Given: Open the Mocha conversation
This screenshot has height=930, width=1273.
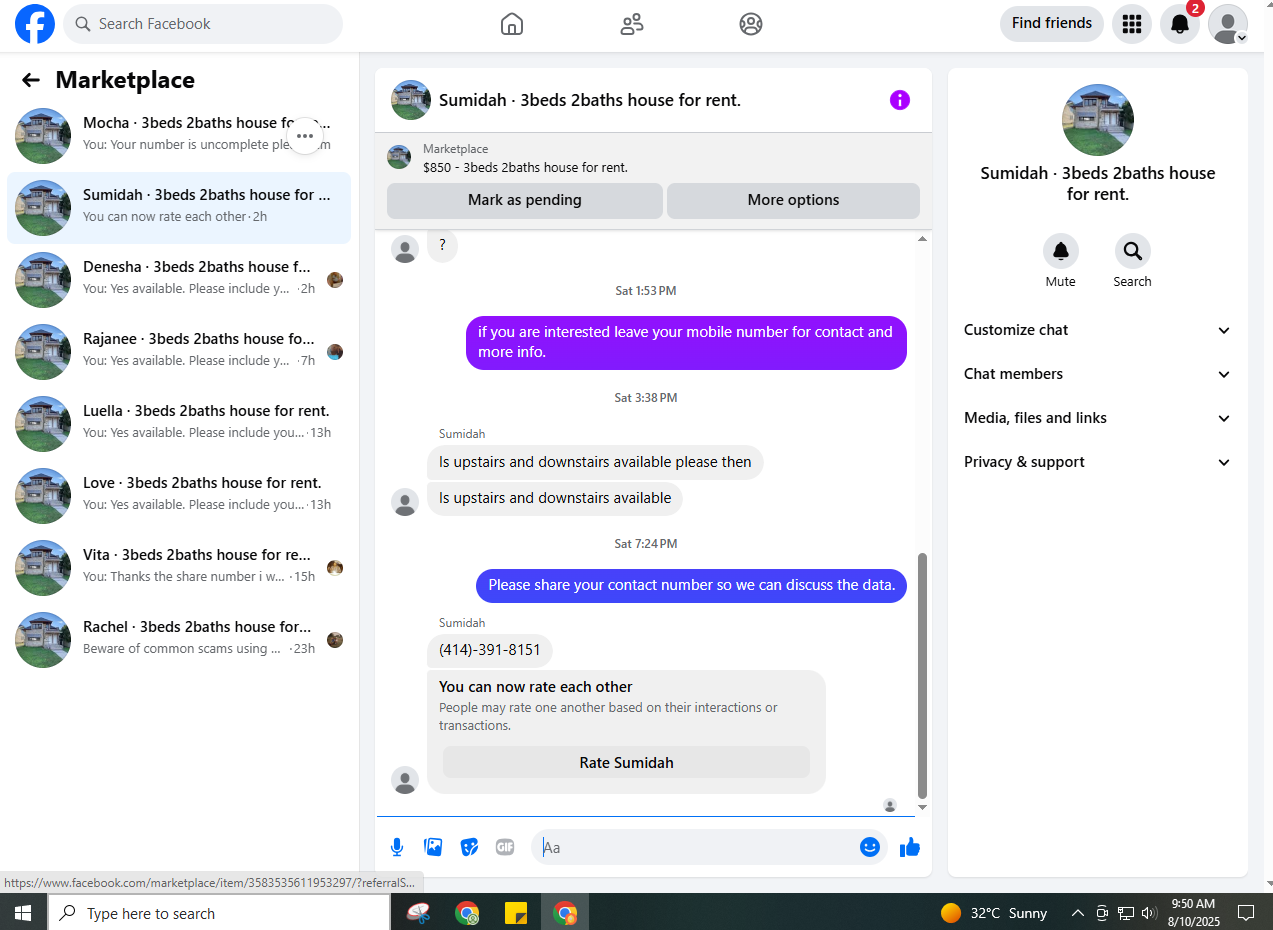Looking at the screenshot, I should 179,136.
